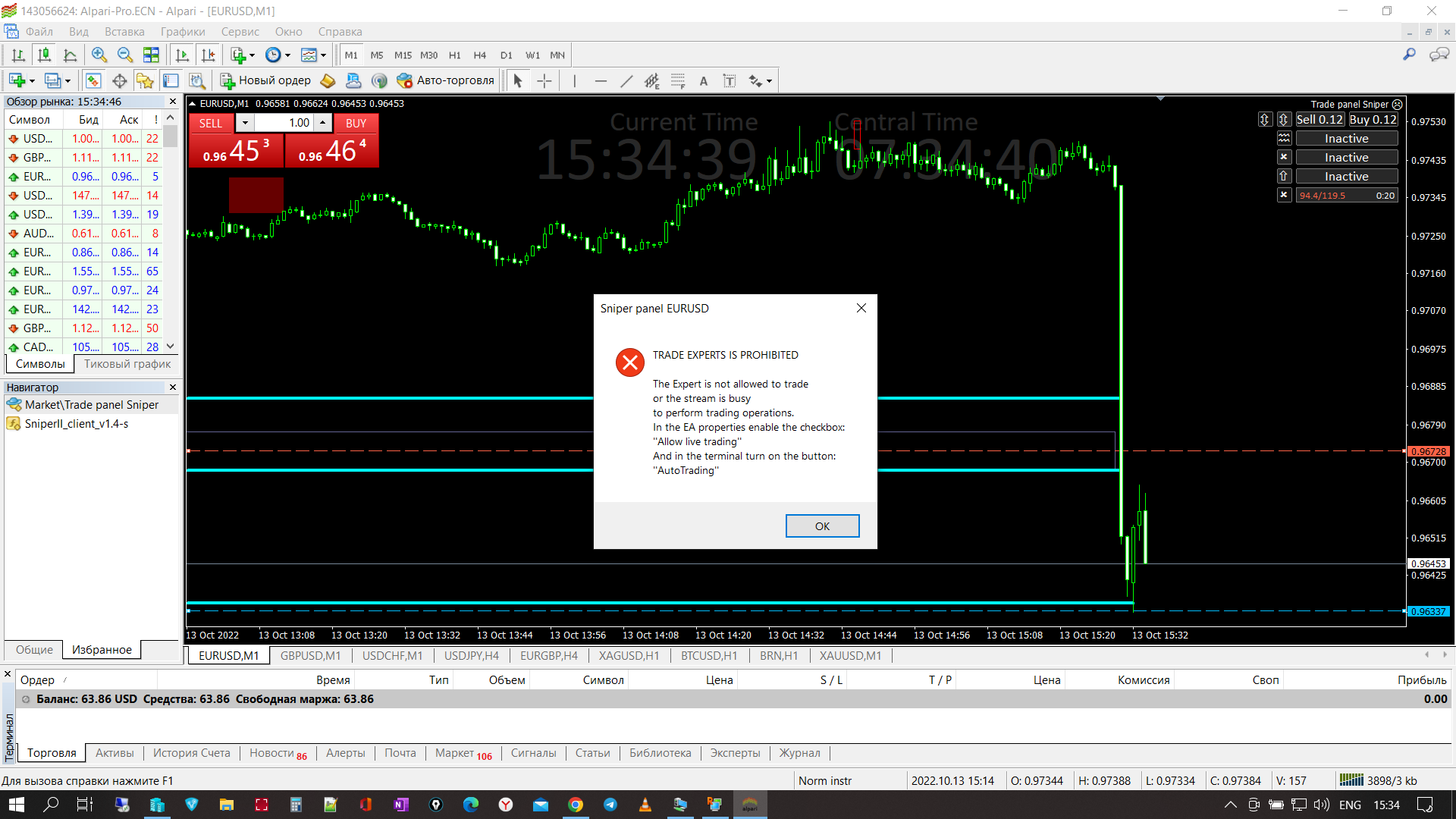Click the dark red rectangle on chart
The height and width of the screenshot is (819, 1456).
click(256, 195)
